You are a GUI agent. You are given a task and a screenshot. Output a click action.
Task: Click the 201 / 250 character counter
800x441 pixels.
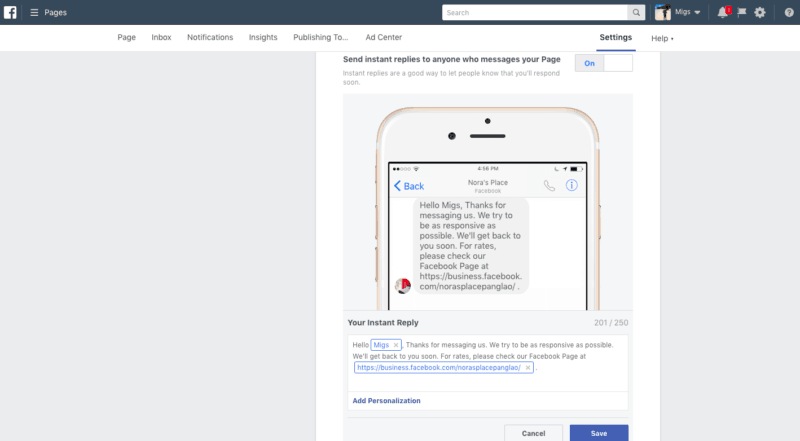[611, 323]
